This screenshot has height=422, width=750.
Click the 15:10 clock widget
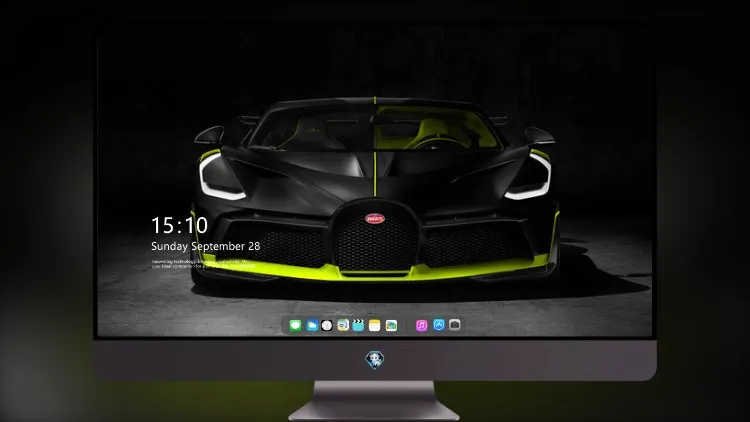[x=179, y=225]
